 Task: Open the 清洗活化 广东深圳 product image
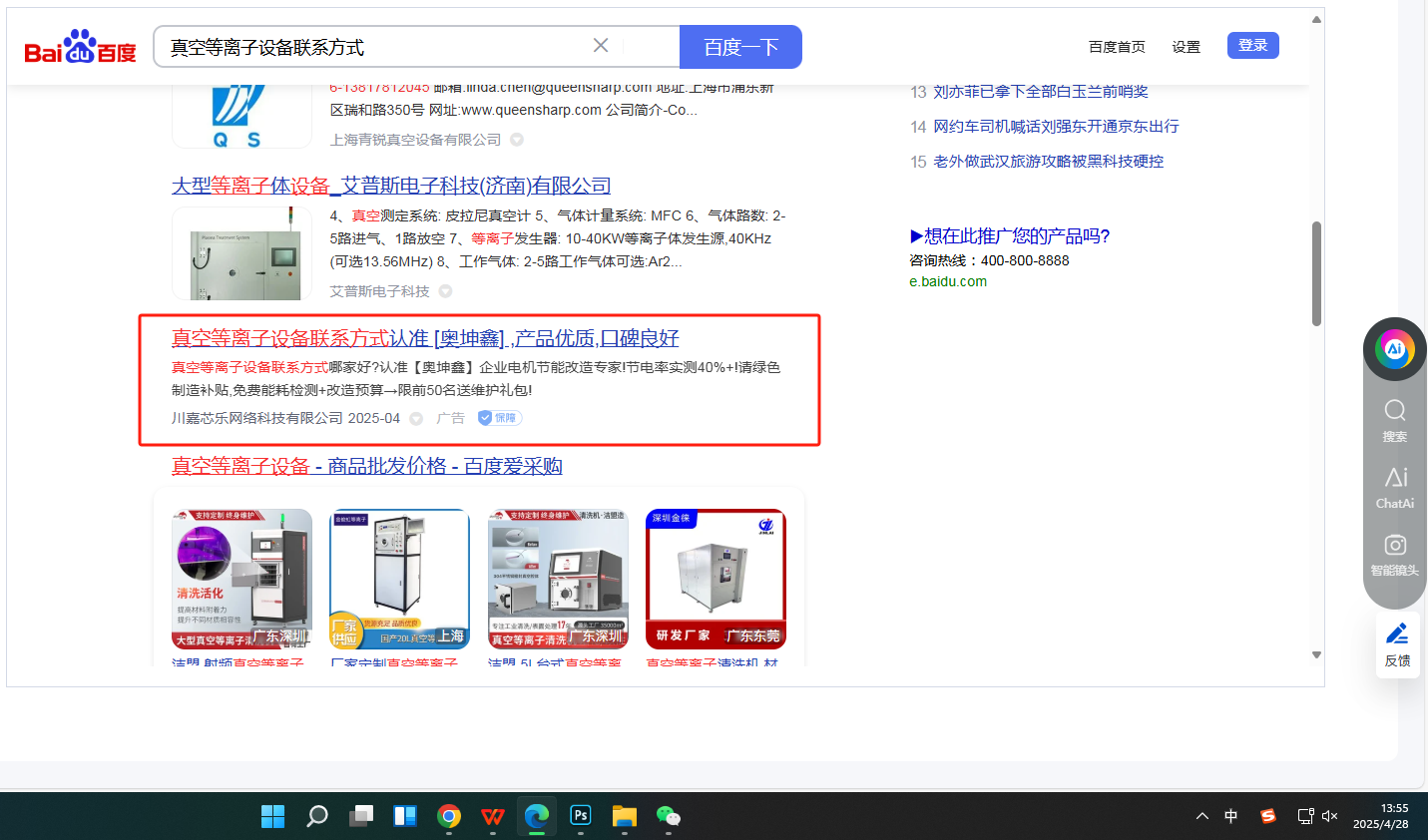241,579
